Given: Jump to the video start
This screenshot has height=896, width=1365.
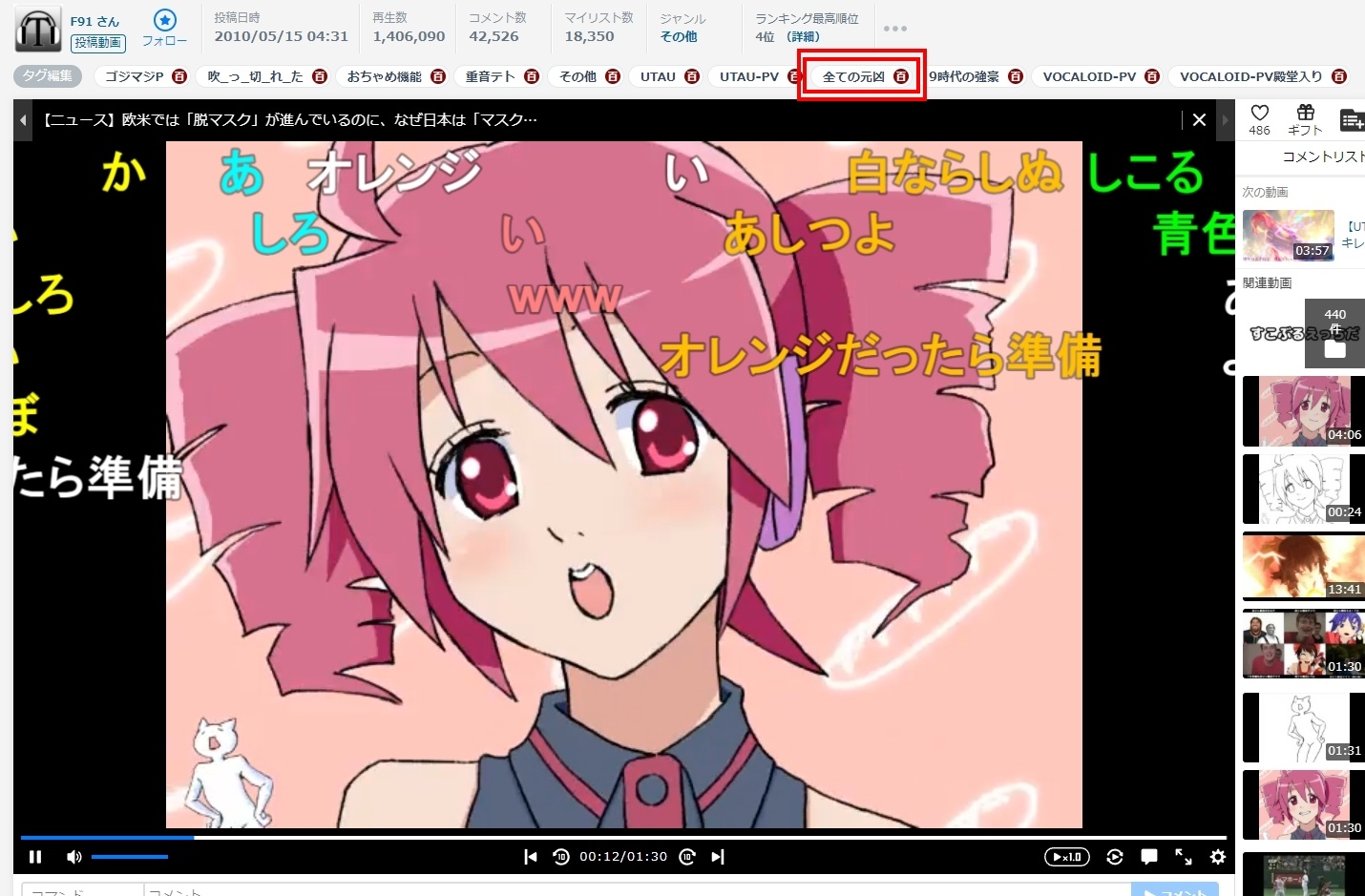Looking at the screenshot, I should click(531, 857).
